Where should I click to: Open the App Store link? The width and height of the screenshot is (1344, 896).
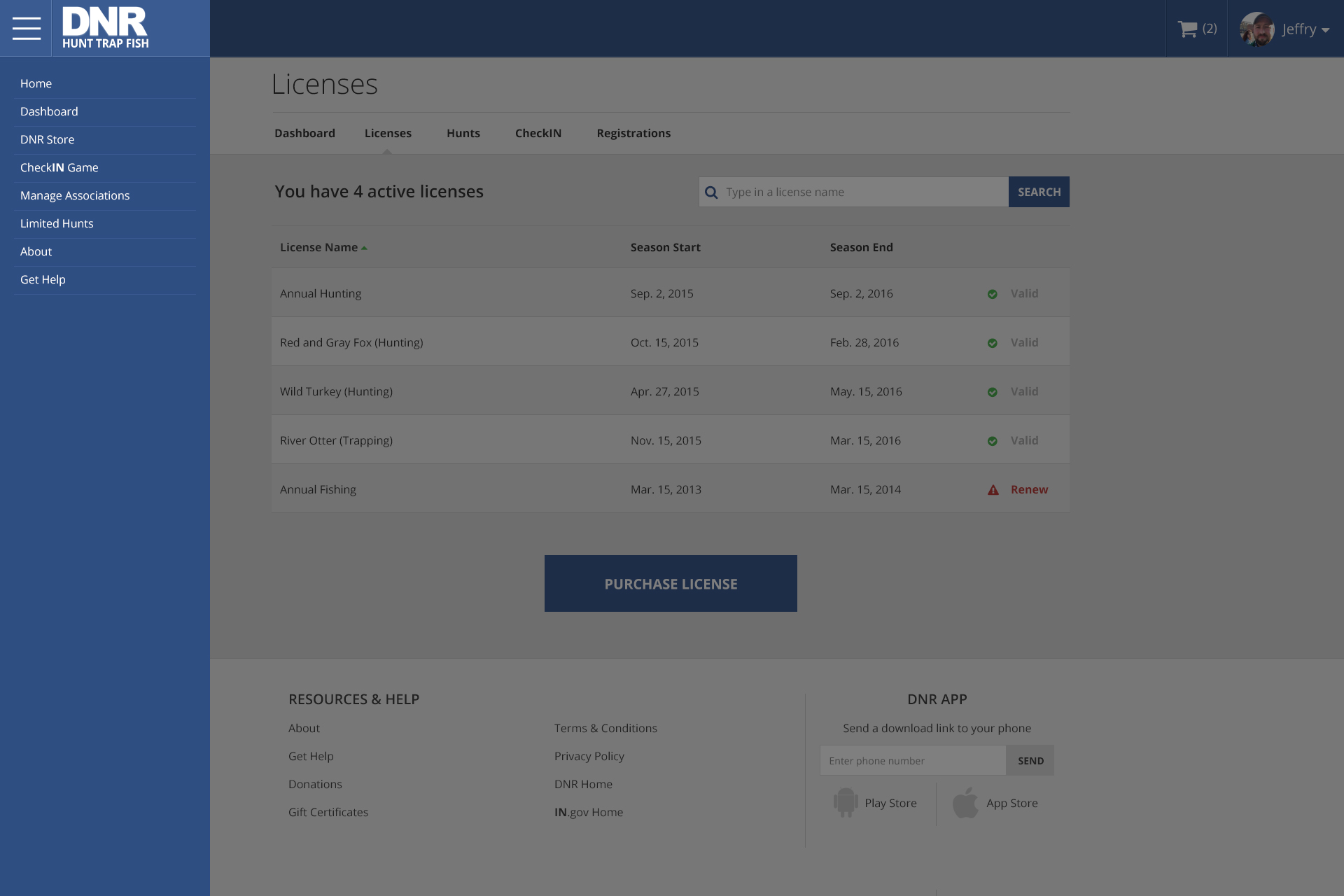pyautogui.click(x=1012, y=804)
